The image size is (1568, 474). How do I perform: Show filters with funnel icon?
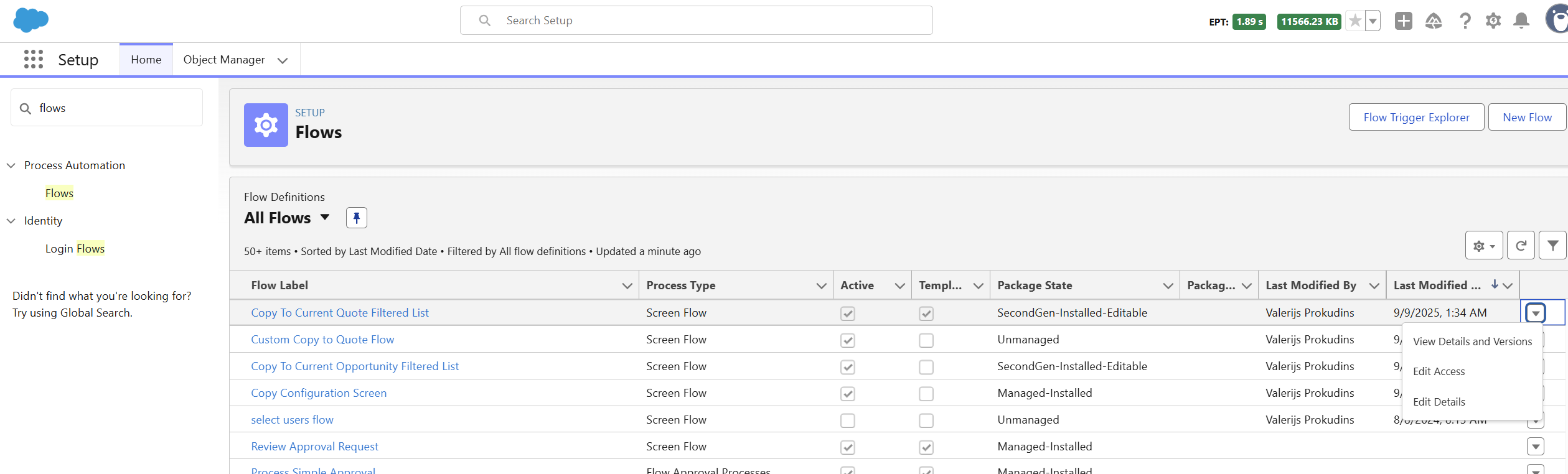1553,246
